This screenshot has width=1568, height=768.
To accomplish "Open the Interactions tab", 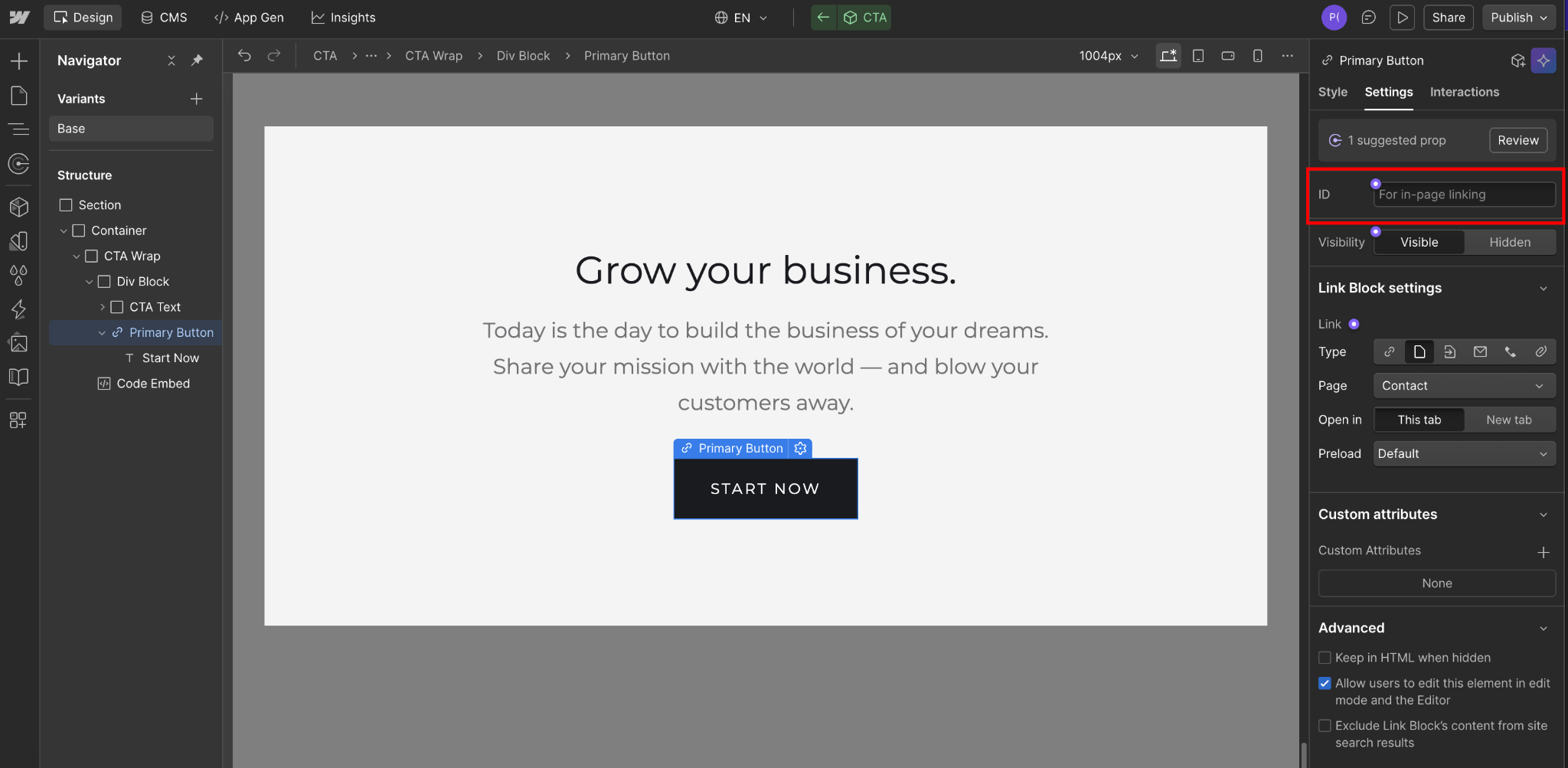I will (x=1464, y=92).
